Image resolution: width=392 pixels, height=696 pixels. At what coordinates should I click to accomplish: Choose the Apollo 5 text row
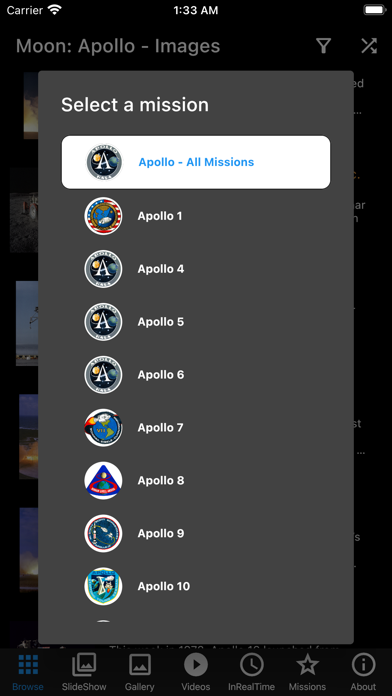[x=161, y=322]
